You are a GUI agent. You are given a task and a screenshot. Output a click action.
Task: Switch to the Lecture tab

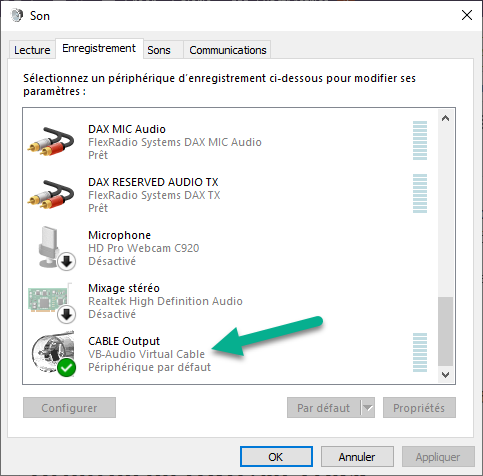[32, 50]
